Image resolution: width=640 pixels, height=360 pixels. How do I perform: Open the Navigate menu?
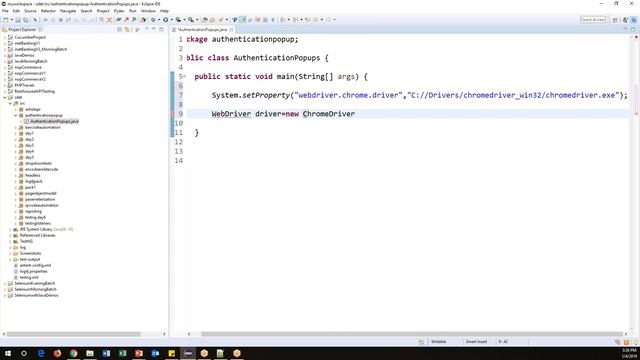click(68, 11)
